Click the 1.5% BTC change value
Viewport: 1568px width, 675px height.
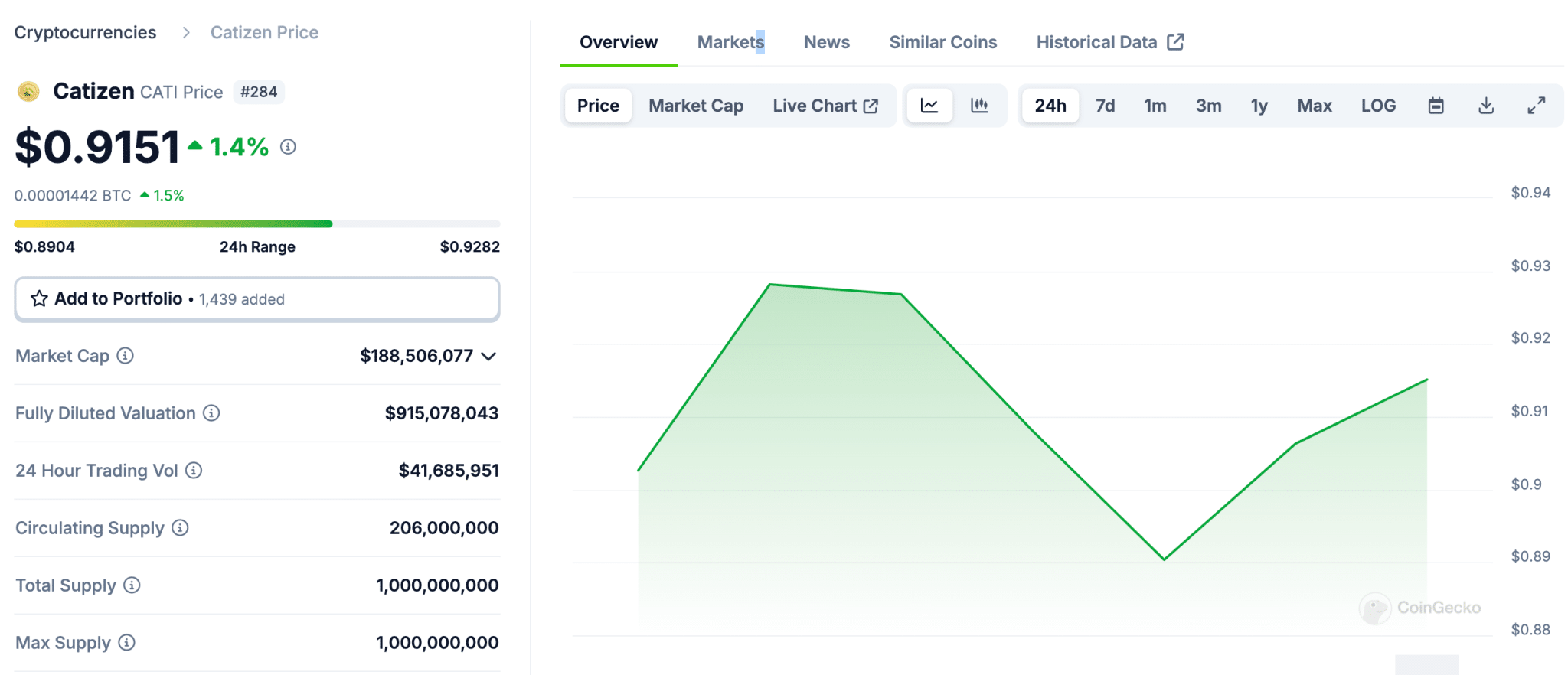pos(168,195)
